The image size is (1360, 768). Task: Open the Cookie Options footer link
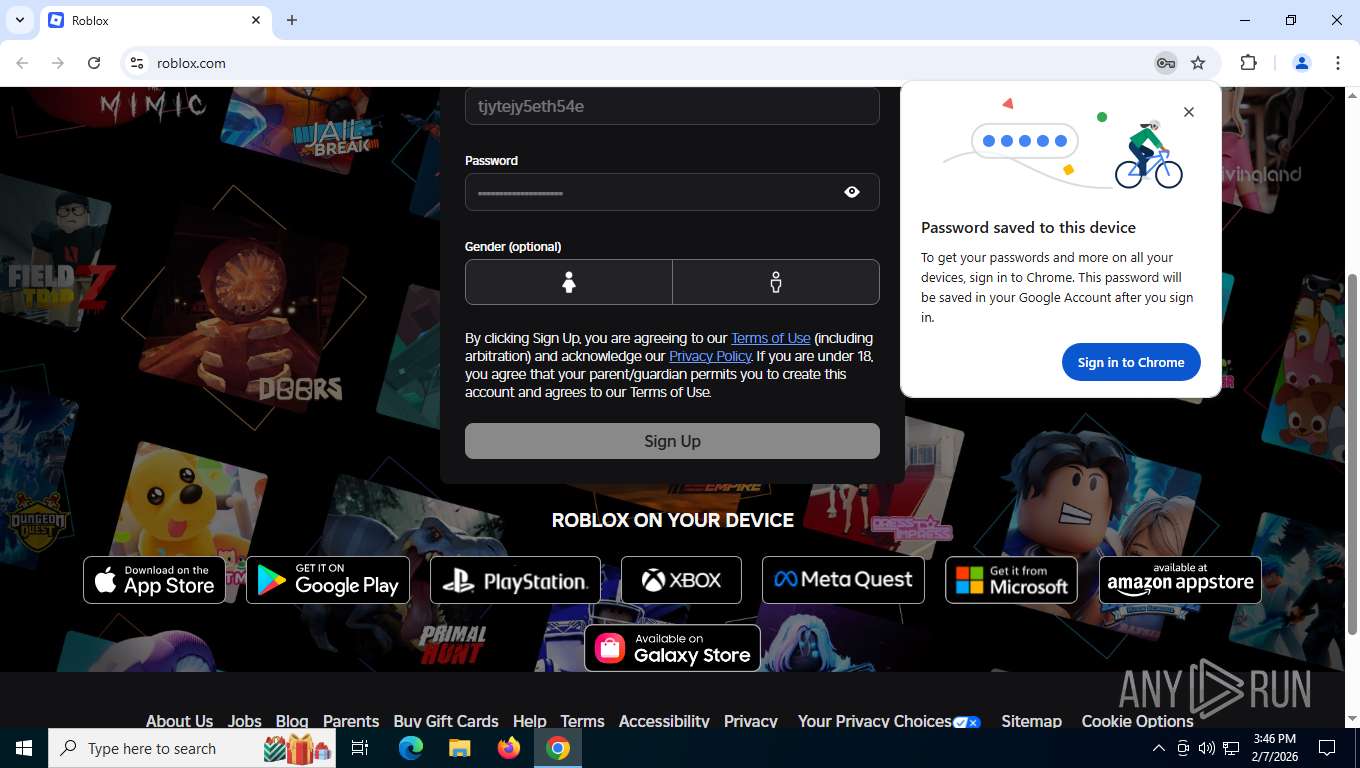[1137, 721]
